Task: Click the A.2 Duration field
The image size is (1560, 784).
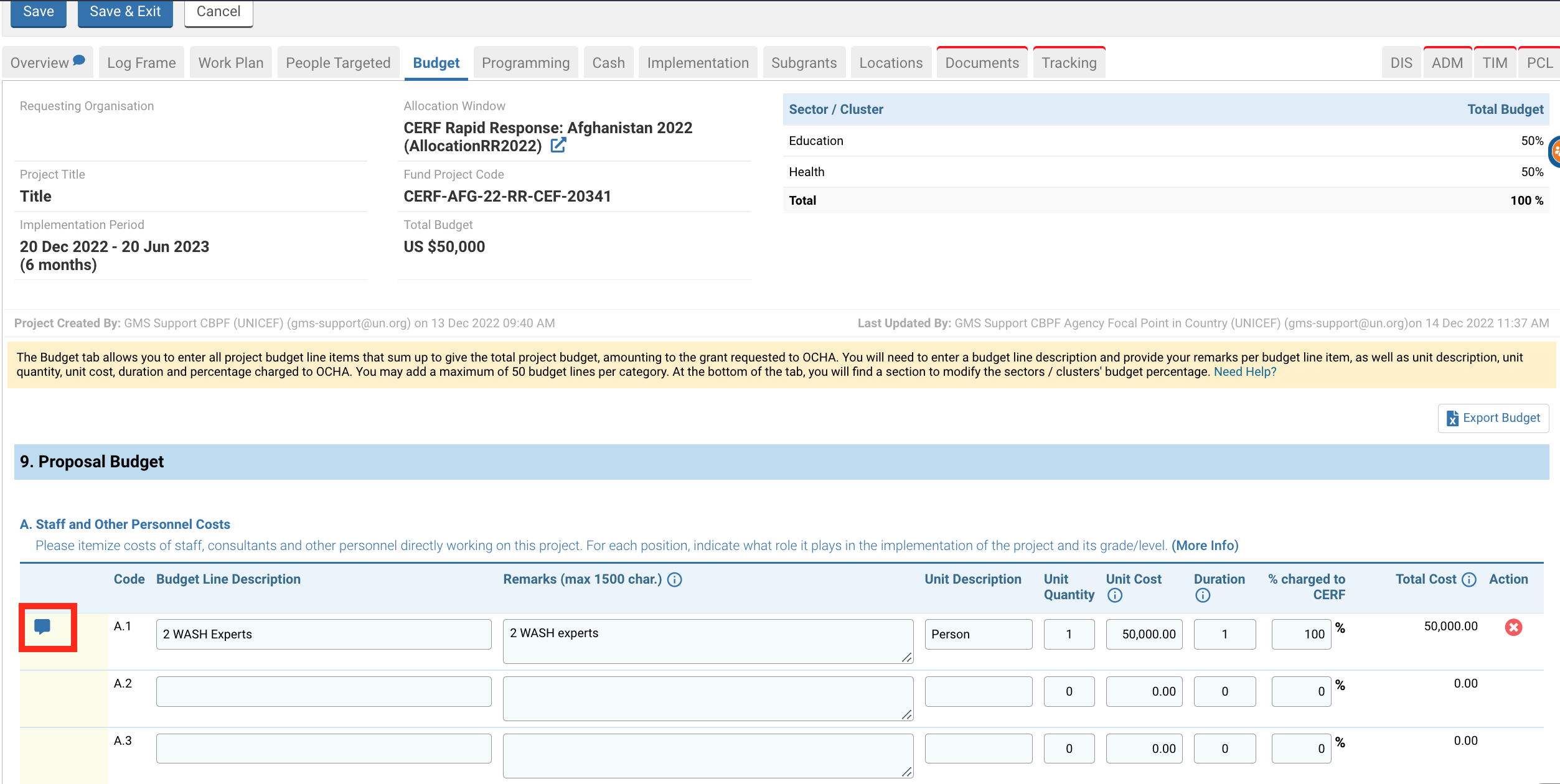Action: click(x=1224, y=691)
